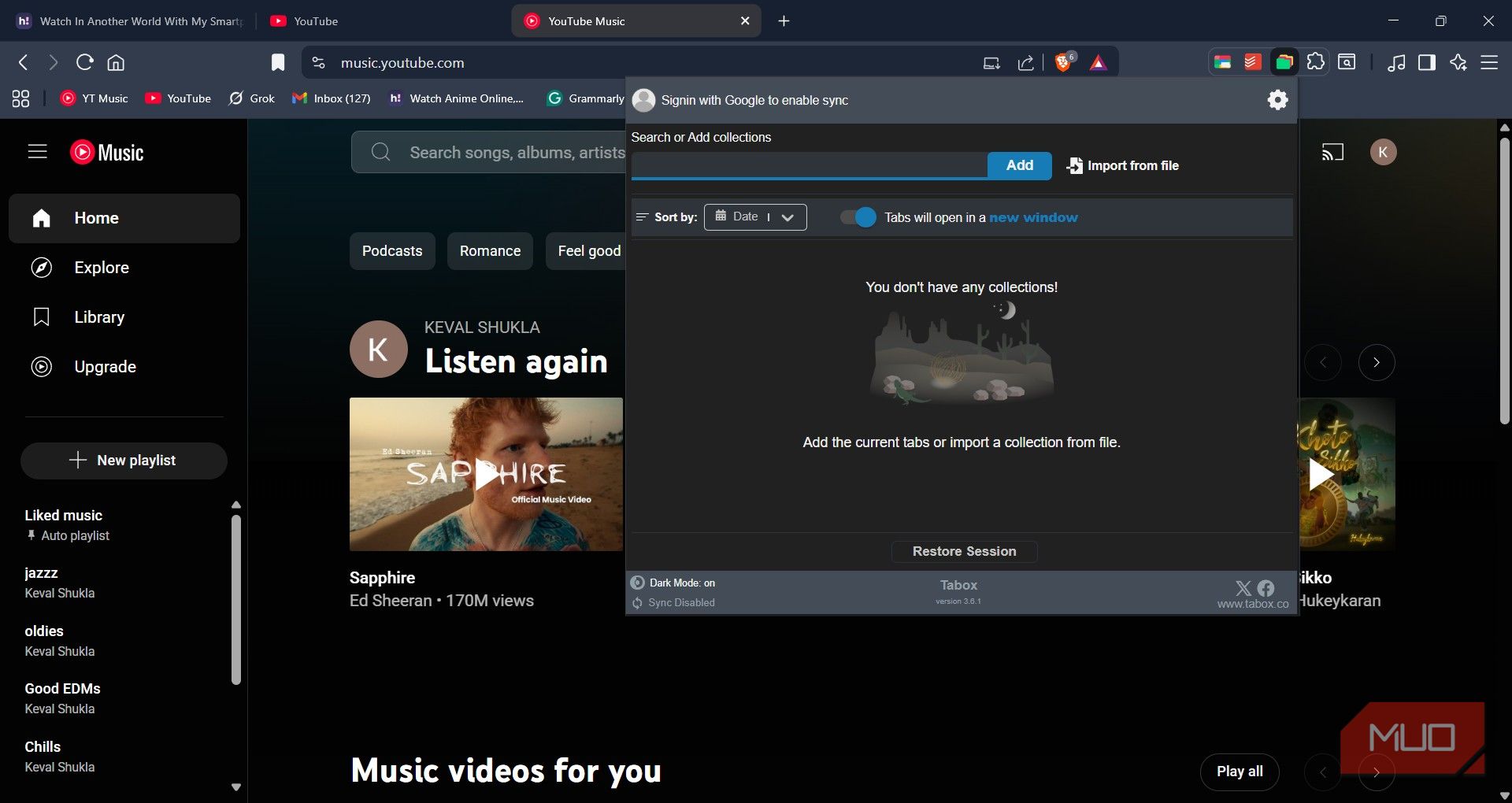
Task: Open the browser extensions puzzle icon
Action: (1316, 62)
